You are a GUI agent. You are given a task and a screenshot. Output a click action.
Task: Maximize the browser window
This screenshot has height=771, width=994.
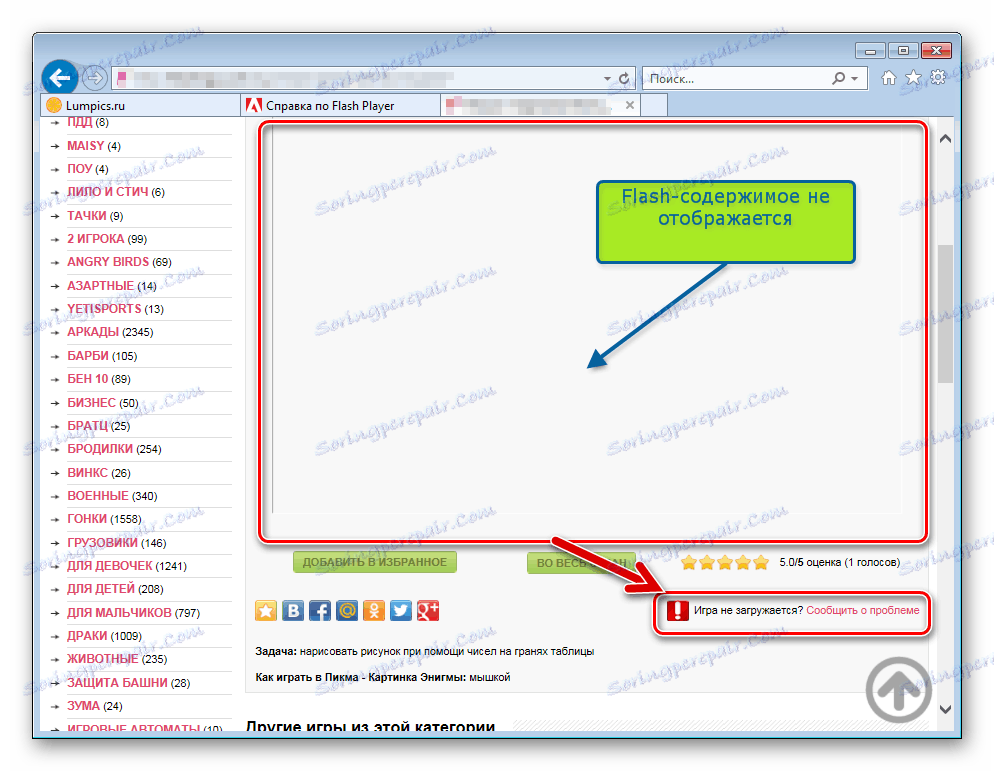pos(903,51)
